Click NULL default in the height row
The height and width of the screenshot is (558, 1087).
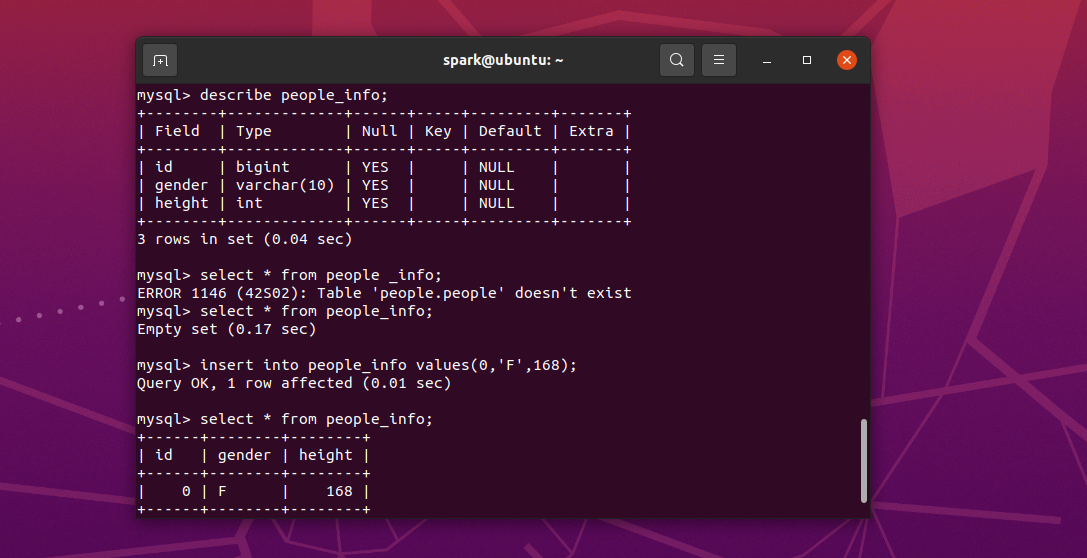point(496,203)
